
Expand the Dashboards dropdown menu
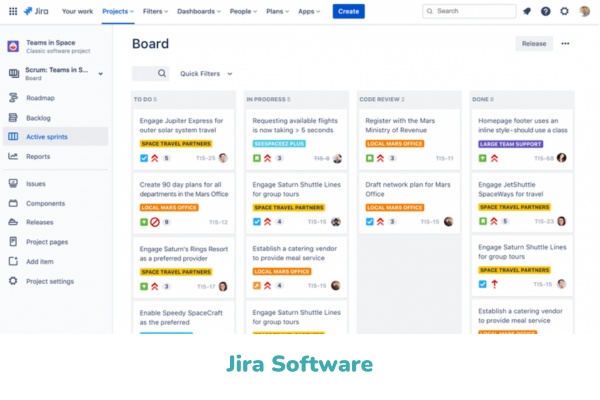click(199, 11)
